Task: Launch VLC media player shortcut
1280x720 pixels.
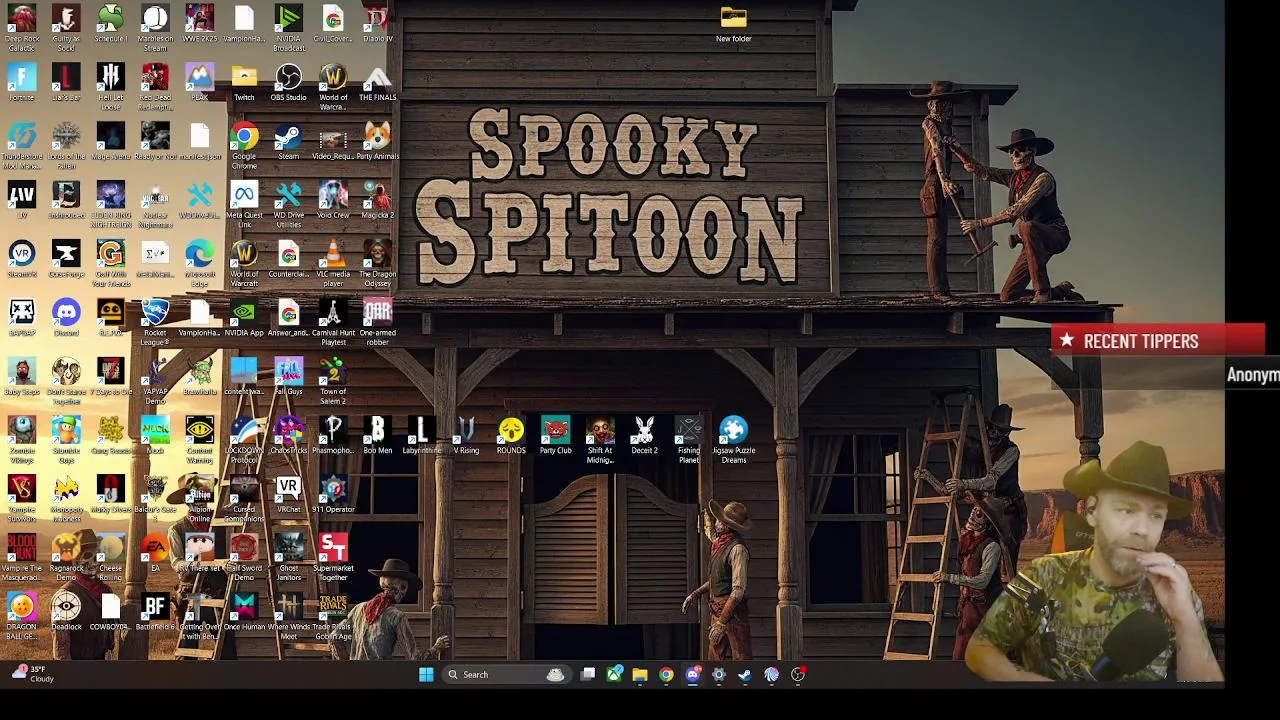Action: 333,263
